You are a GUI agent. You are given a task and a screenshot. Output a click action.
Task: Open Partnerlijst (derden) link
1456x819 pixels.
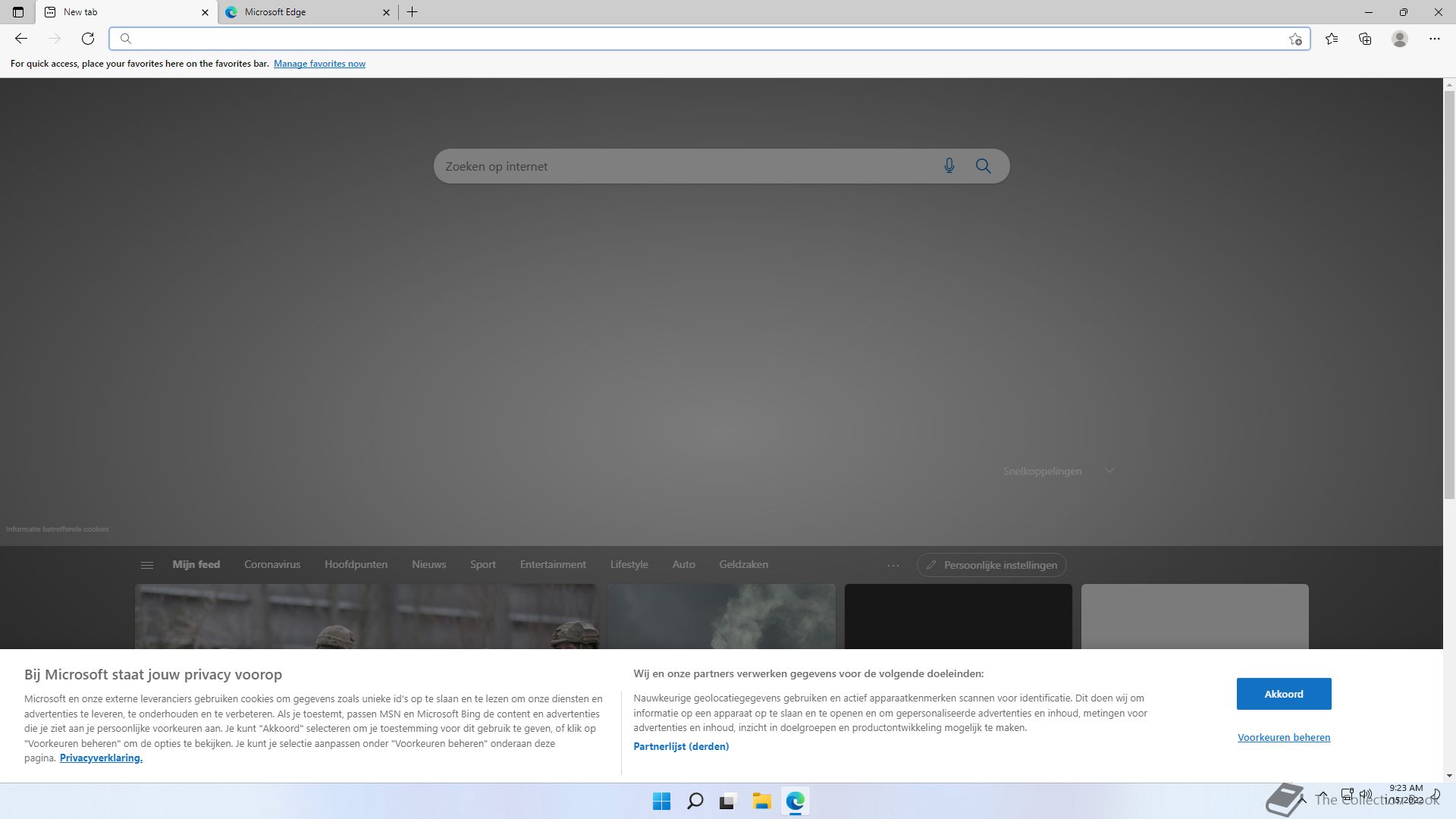[x=681, y=746]
